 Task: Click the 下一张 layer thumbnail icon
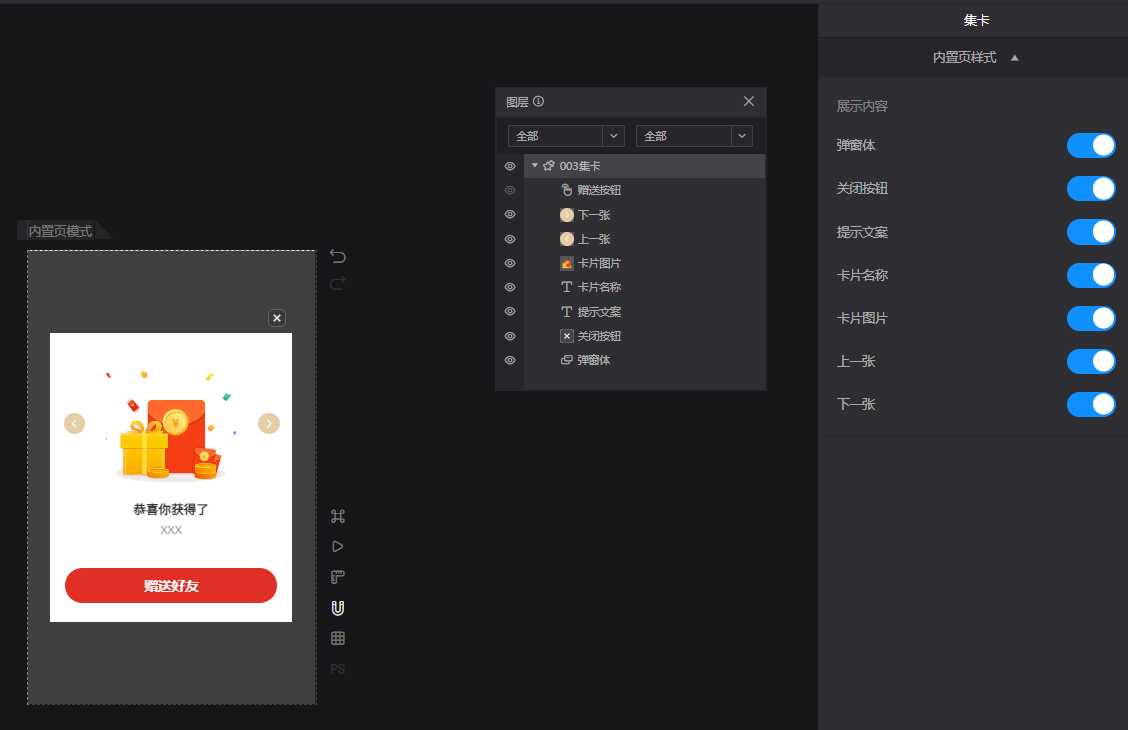tap(567, 214)
